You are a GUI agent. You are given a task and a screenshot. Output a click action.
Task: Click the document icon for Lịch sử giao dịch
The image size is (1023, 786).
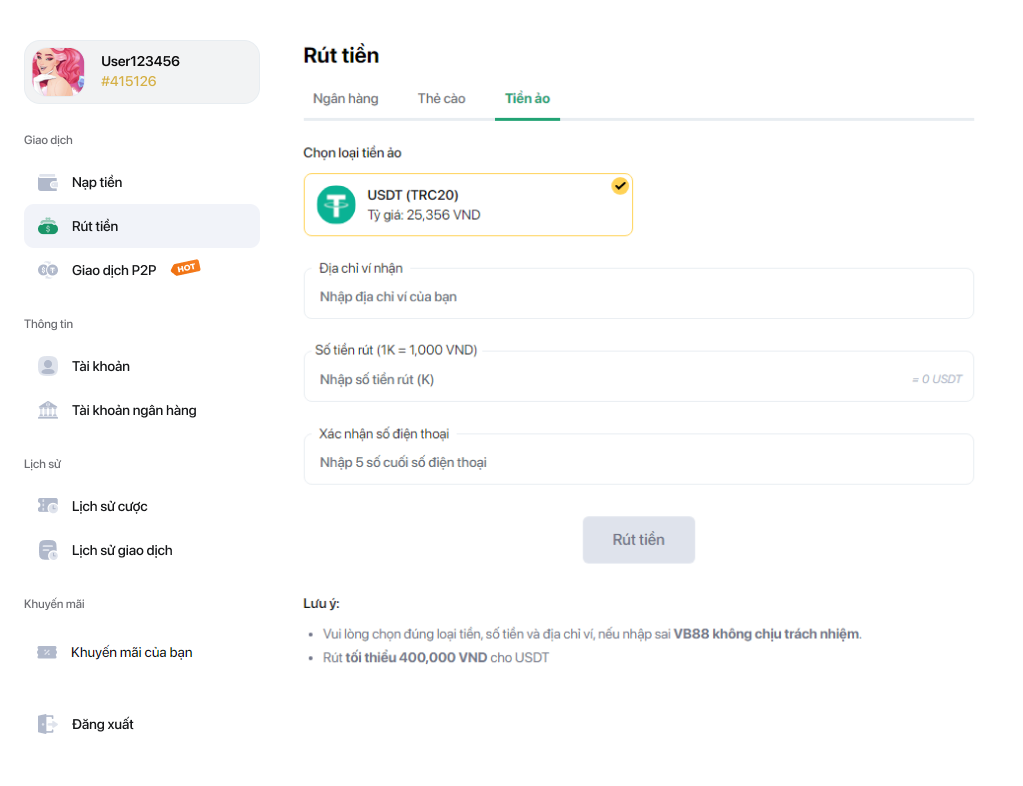[x=48, y=550]
